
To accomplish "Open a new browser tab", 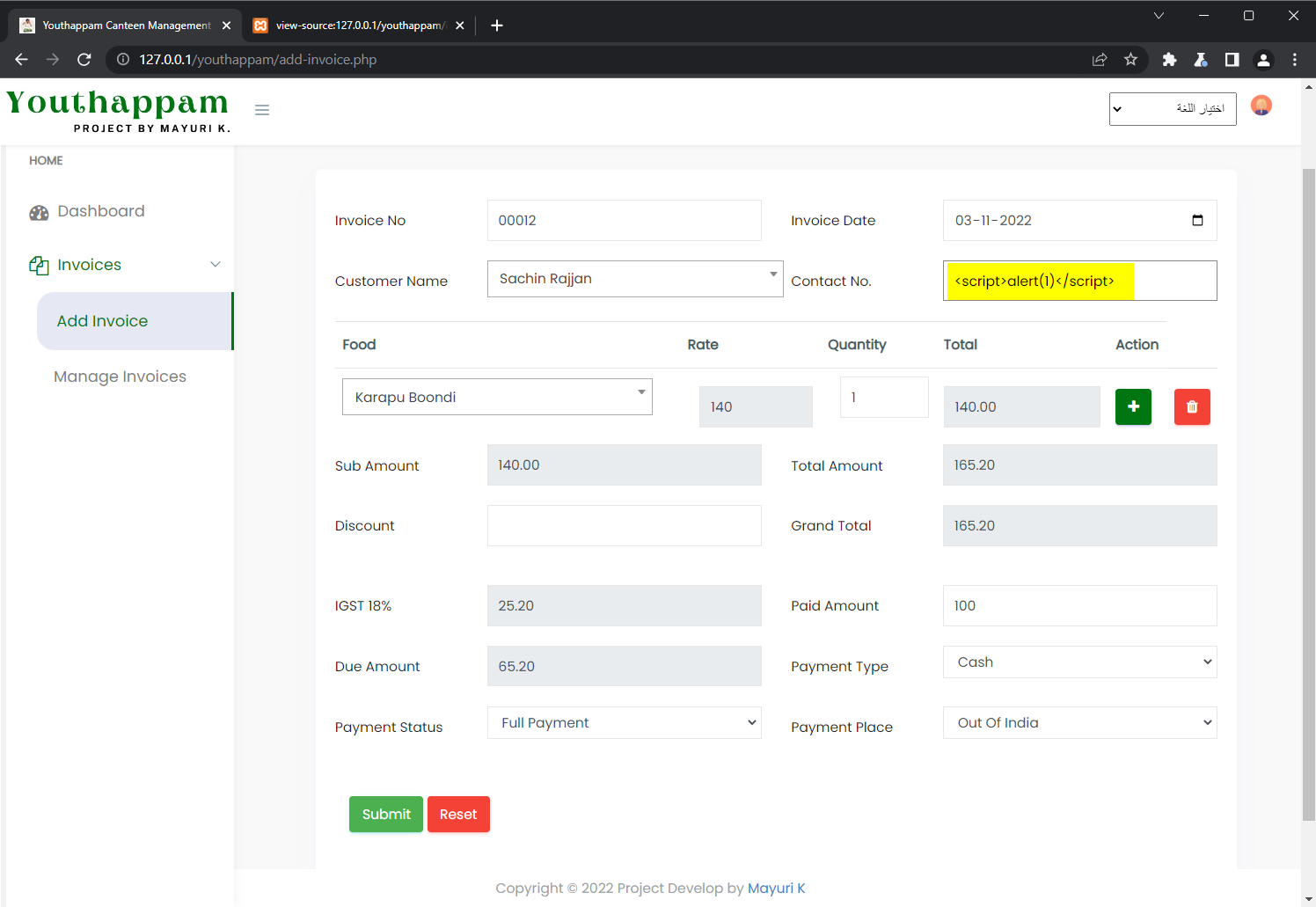I will (497, 26).
